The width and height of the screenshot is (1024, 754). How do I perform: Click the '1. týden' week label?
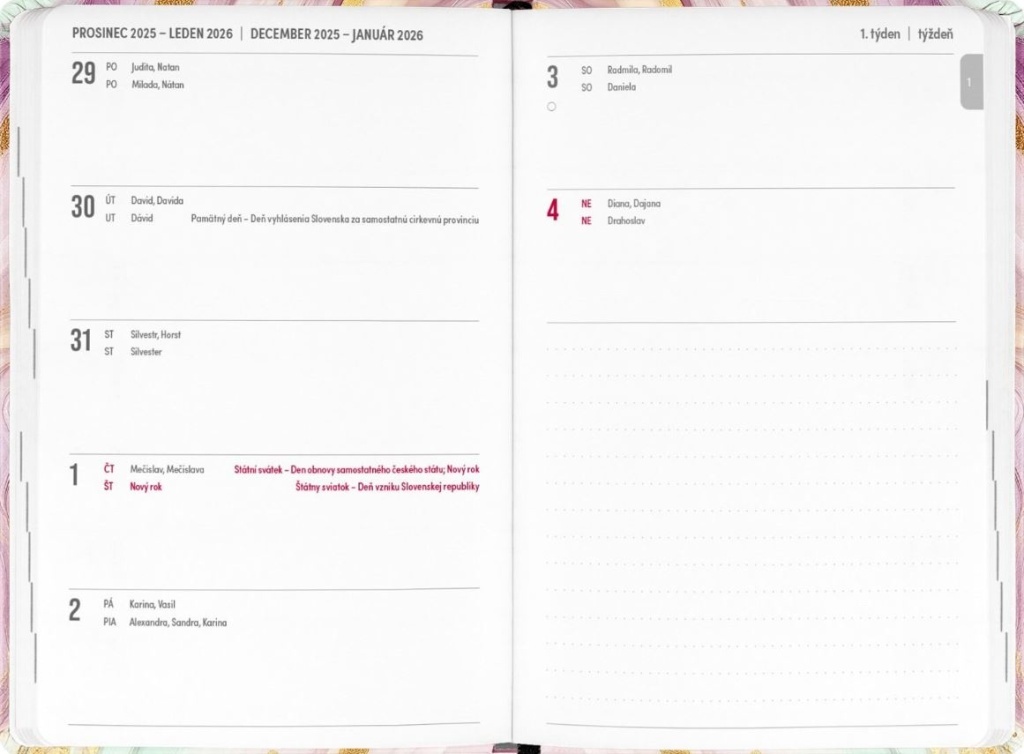coord(879,34)
